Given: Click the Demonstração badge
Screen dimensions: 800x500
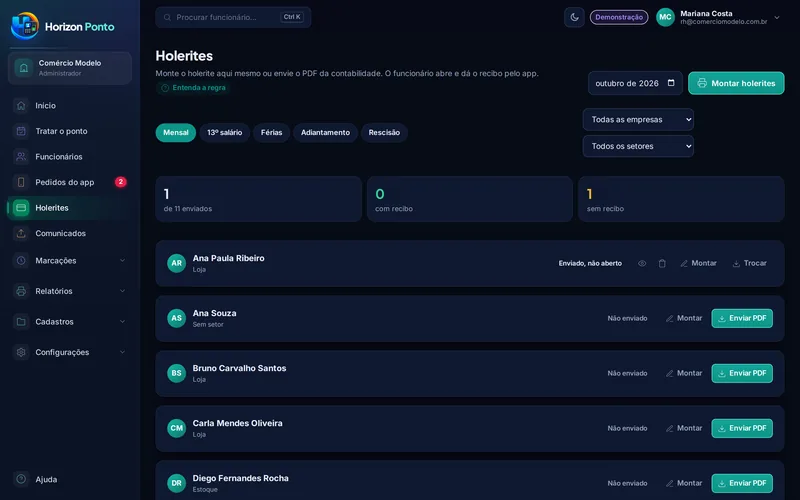Looking at the screenshot, I should coord(619,17).
